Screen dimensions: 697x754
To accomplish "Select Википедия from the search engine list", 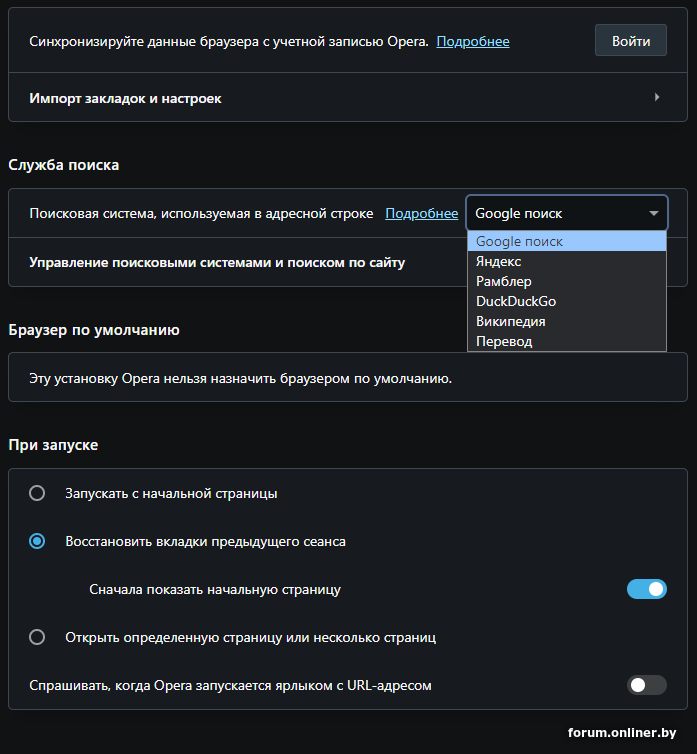I will point(510,321).
